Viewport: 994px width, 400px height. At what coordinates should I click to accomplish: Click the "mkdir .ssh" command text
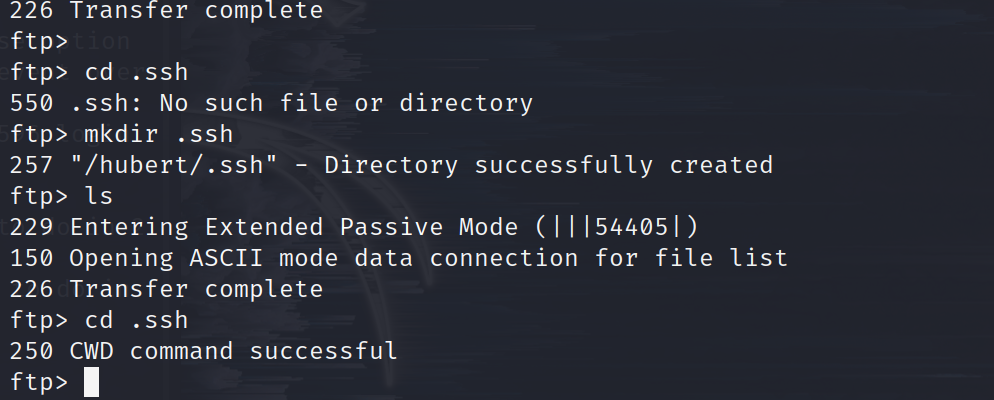pyautogui.click(x=158, y=134)
